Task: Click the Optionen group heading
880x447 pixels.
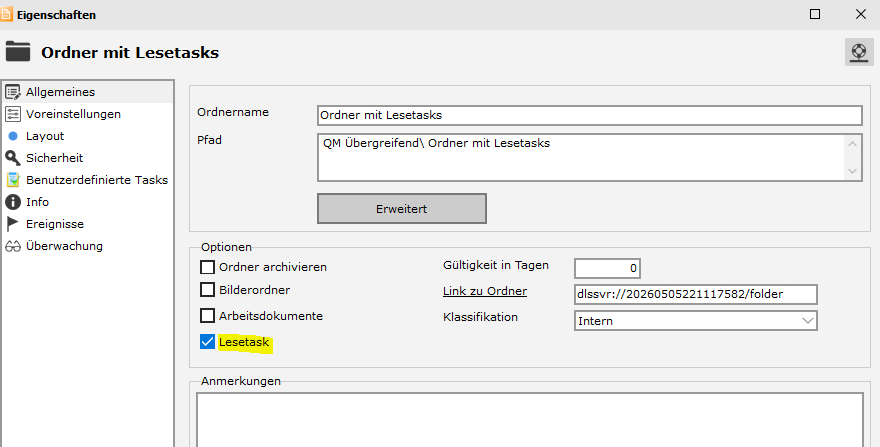Action: (x=226, y=247)
